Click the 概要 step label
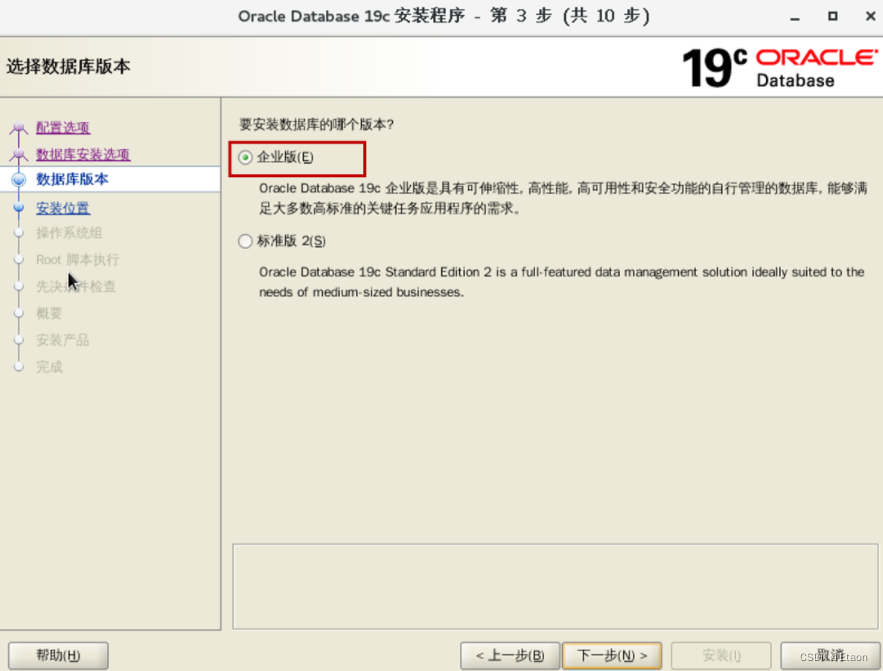Image resolution: width=883 pixels, height=671 pixels. pos(49,314)
